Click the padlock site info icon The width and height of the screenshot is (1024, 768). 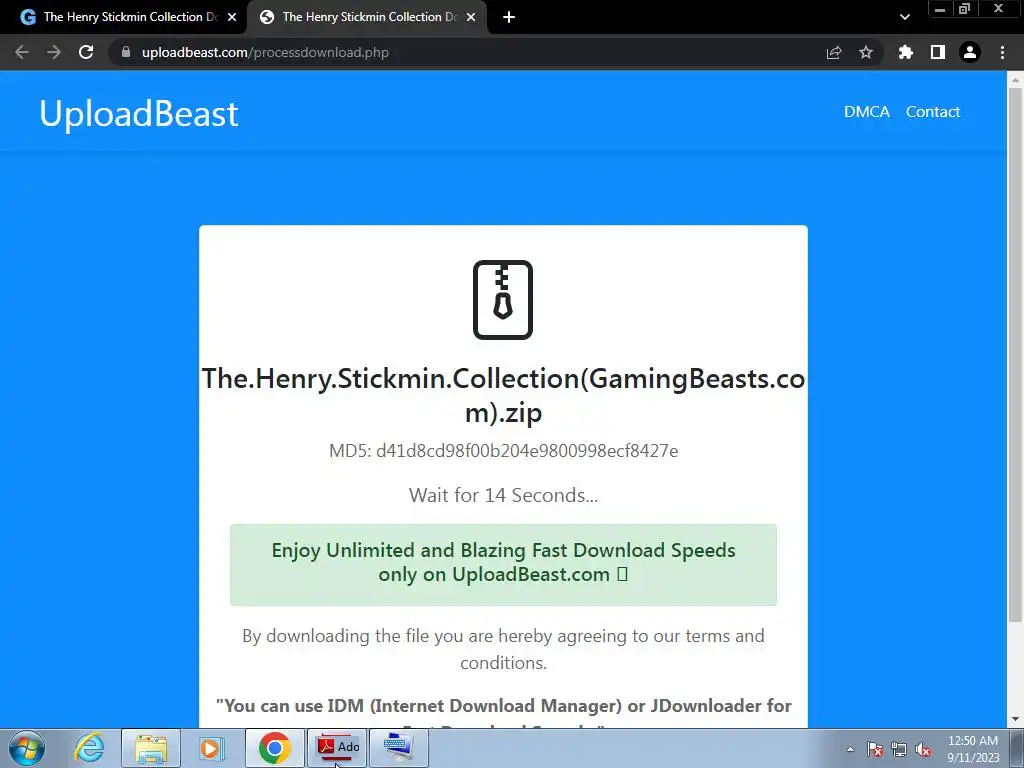126,52
